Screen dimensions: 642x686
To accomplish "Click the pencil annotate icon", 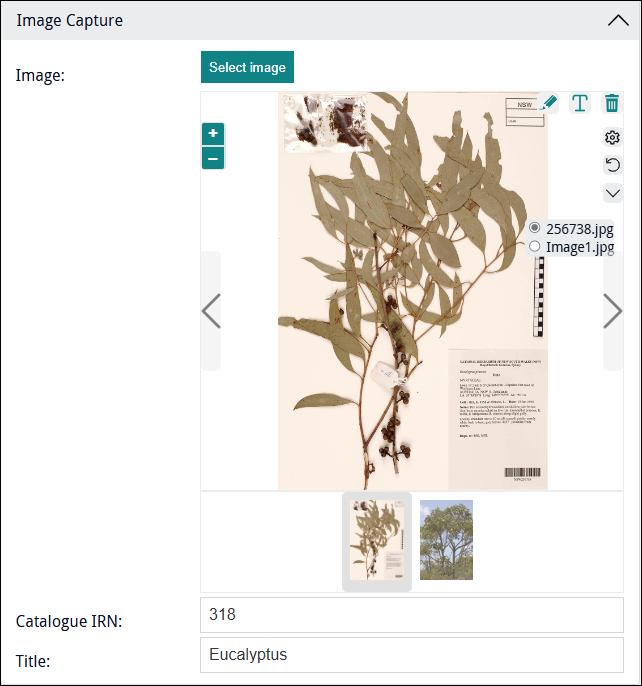I will pyautogui.click(x=548, y=103).
